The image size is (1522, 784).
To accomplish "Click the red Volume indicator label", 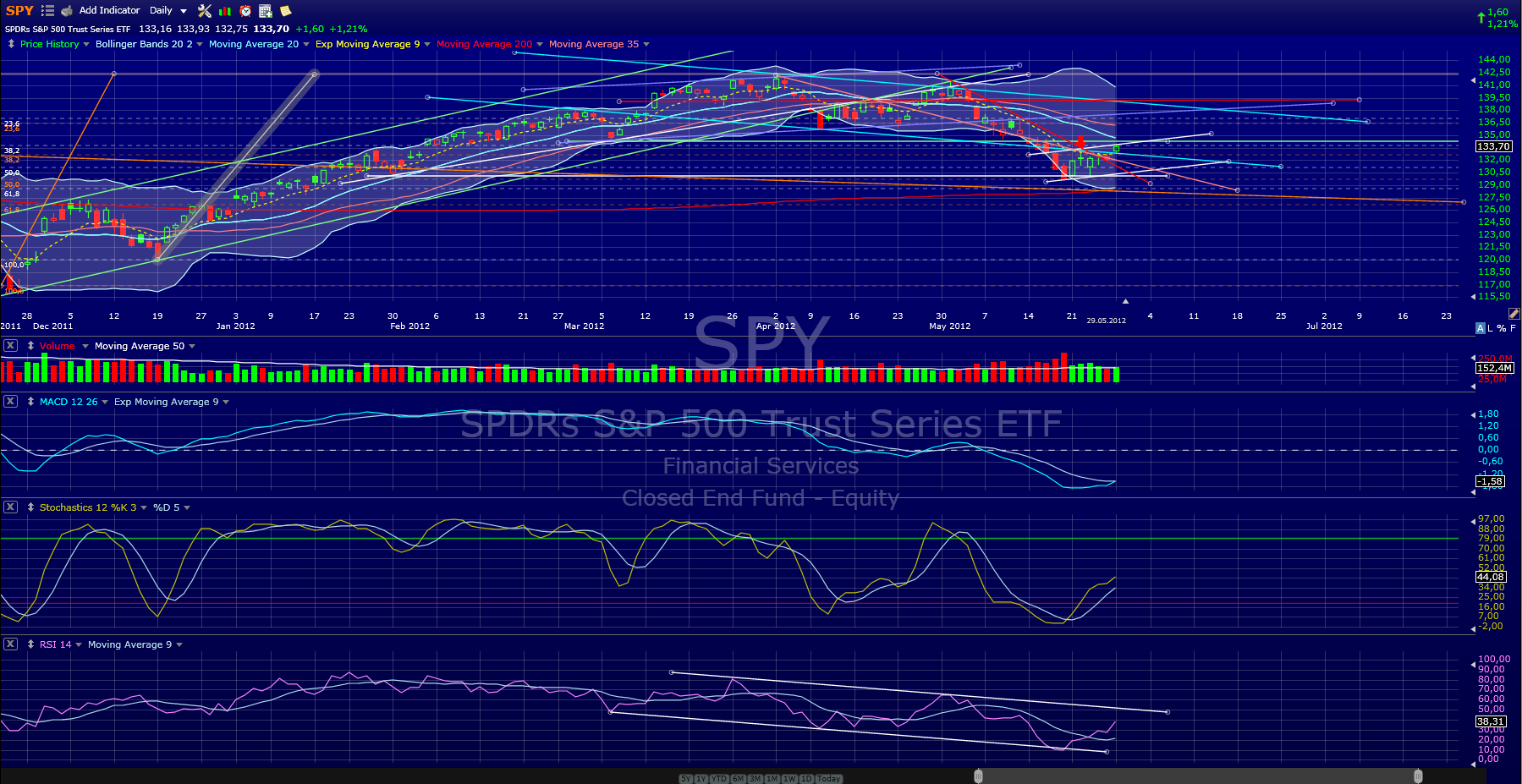I will click(57, 346).
